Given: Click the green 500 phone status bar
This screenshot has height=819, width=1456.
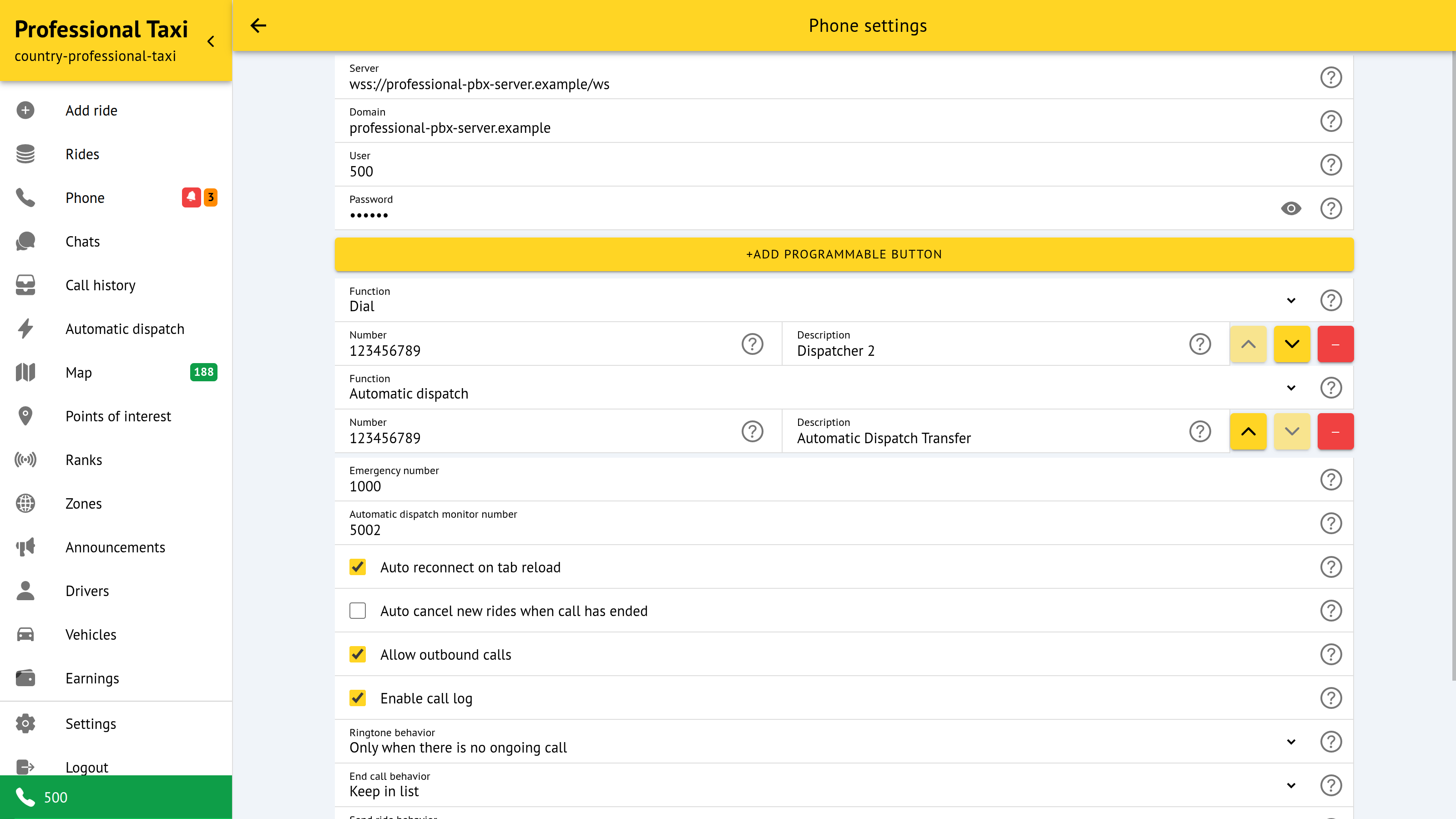Looking at the screenshot, I should tap(116, 797).
